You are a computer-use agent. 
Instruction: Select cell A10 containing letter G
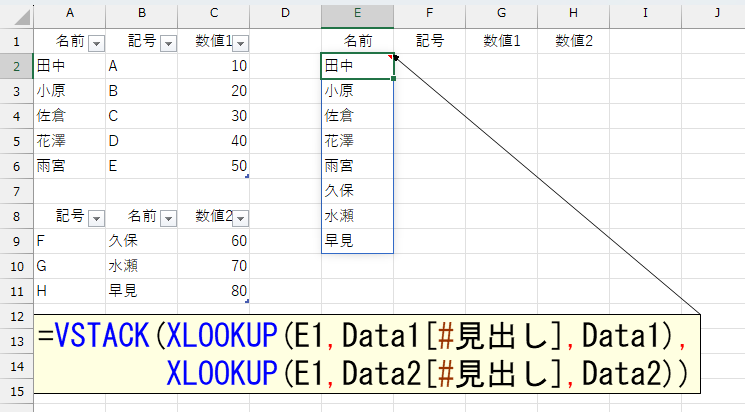tap(70, 266)
